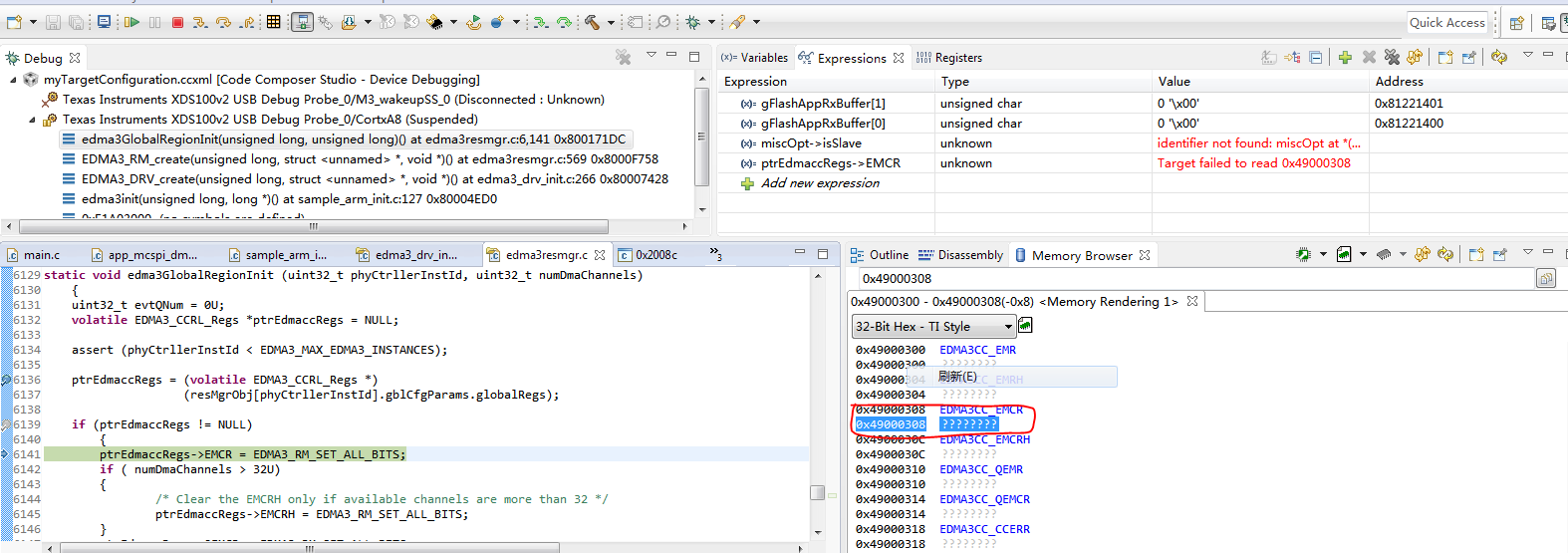1568x553 pixels.
Task: Click the Value column header
Action: click(x=1260, y=82)
